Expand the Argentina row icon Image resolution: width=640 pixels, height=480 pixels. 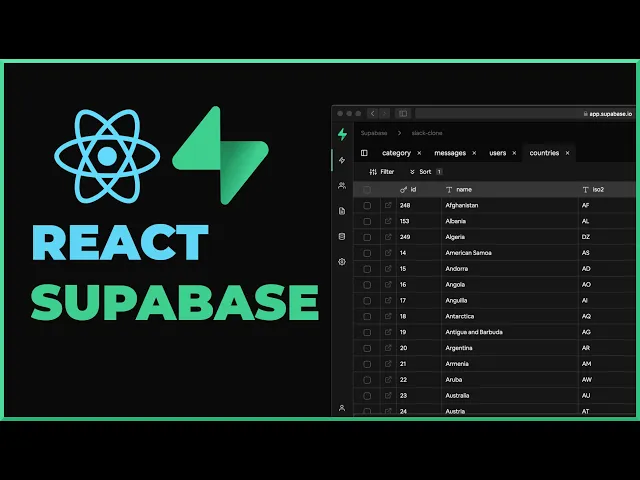[x=388, y=348]
